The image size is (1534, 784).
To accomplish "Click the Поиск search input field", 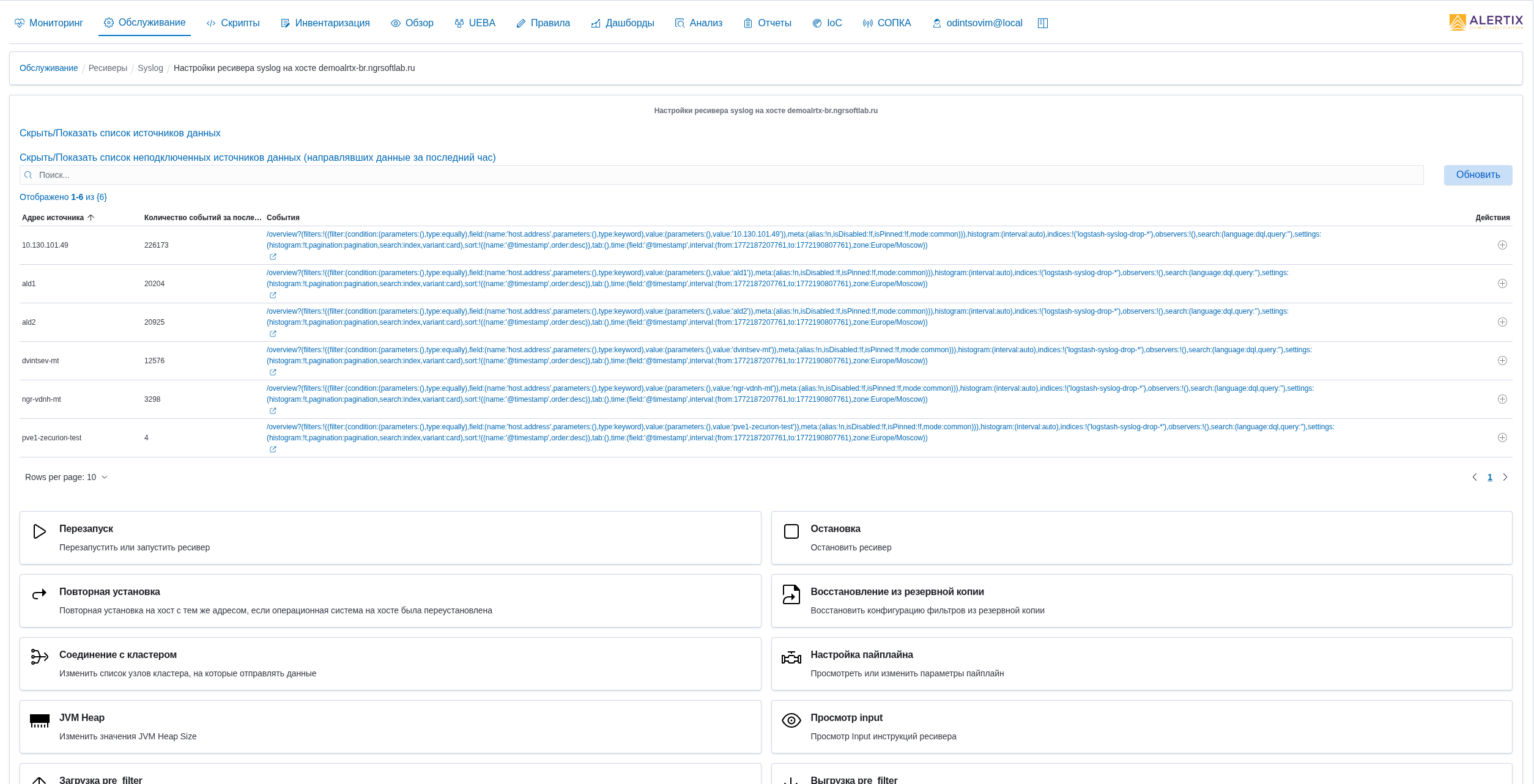I will (722, 176).
